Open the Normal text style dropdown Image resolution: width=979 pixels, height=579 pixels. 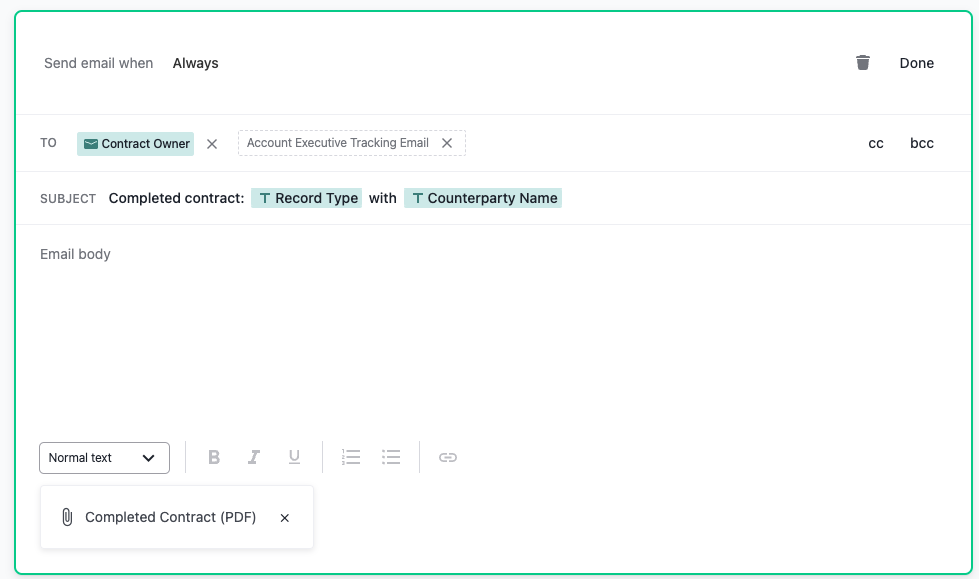(x=104, y=457)
